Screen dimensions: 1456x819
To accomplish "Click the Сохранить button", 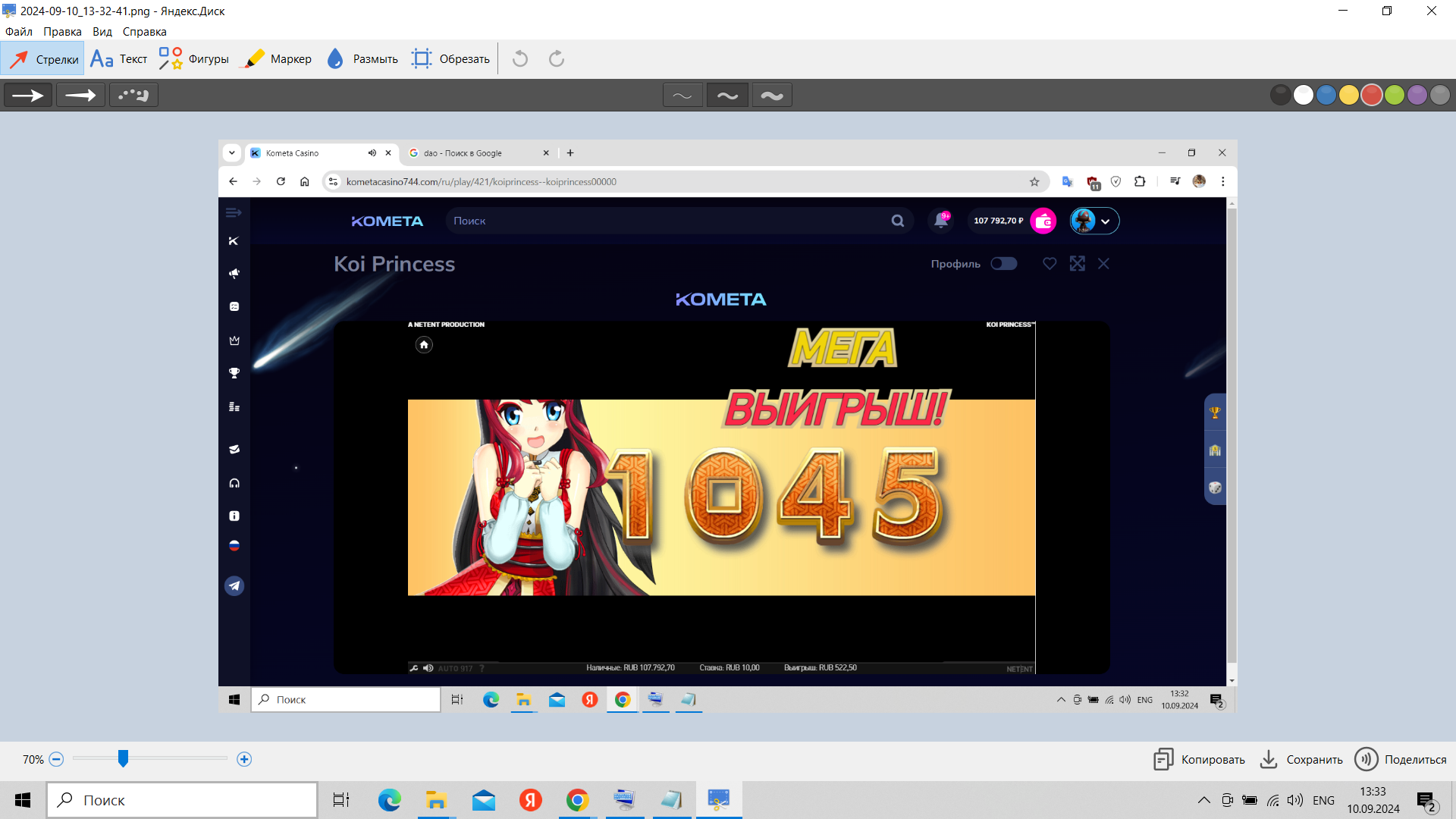I will click(x=1301, y=760).
